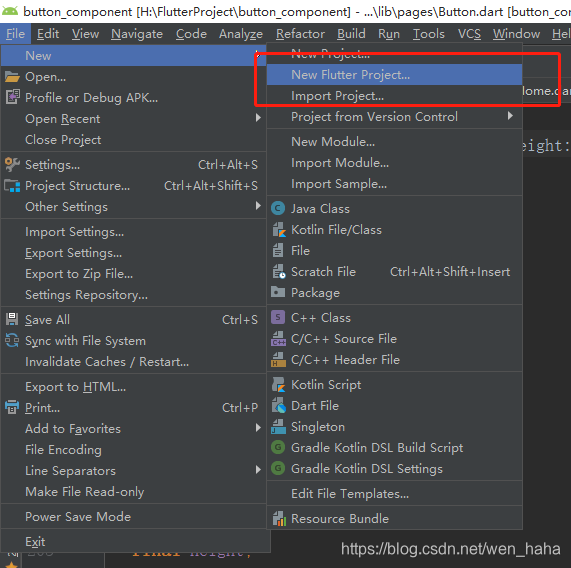Select New Flutter Project...
571x568 pixels.
[394, 75]
